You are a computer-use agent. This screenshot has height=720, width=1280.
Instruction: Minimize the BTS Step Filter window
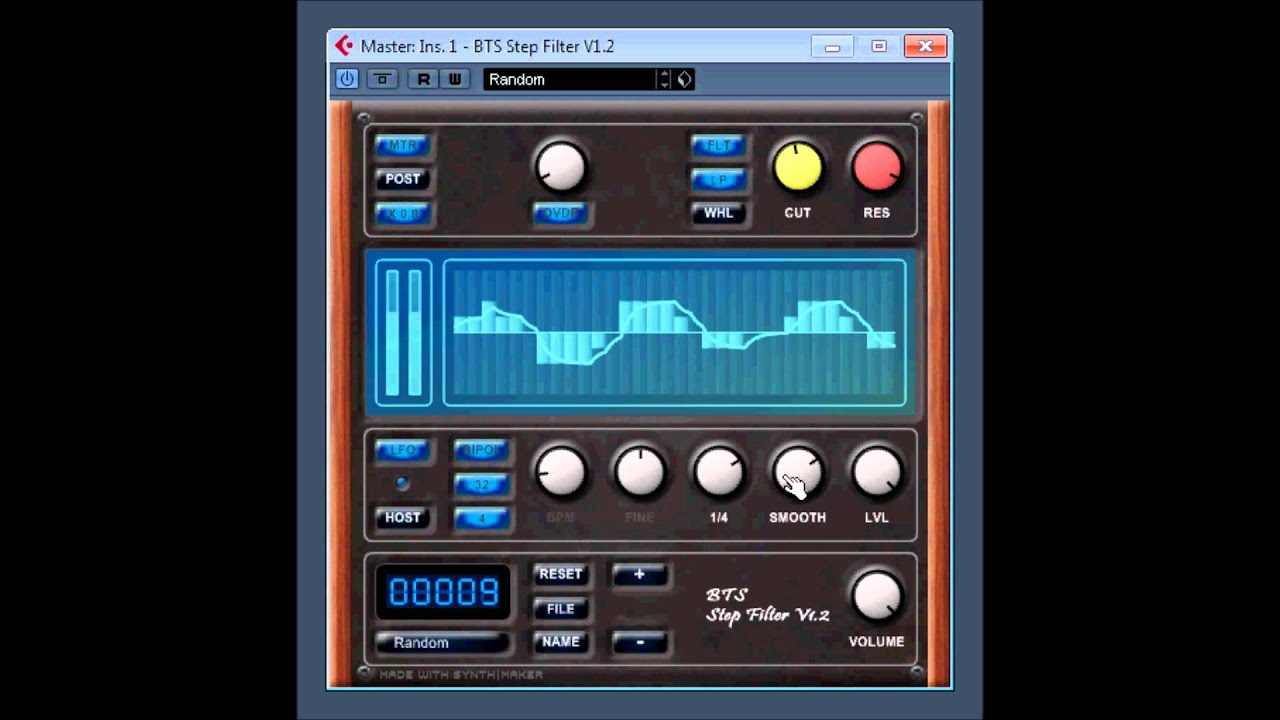832,46
